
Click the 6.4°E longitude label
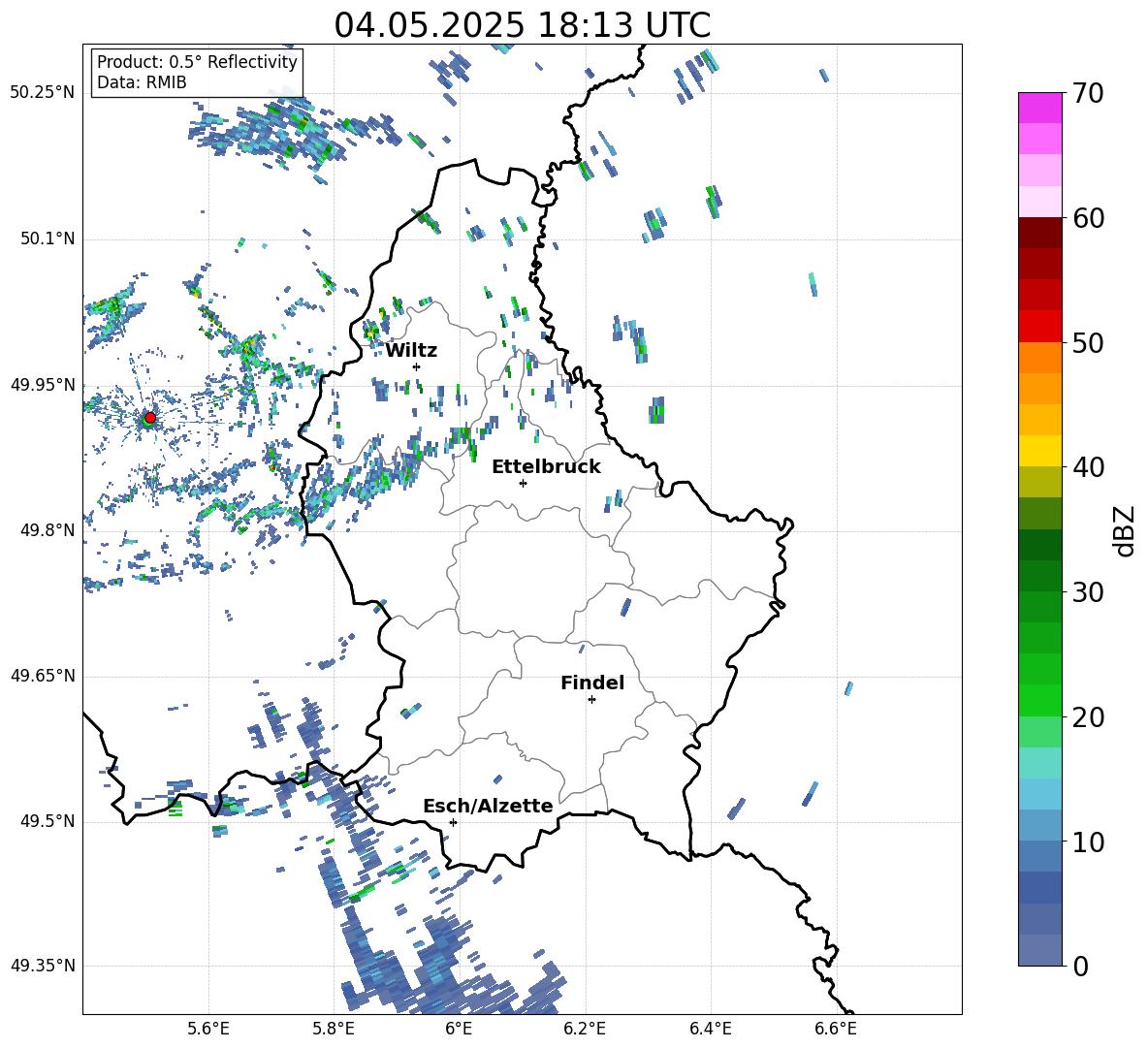point(710,1029)
